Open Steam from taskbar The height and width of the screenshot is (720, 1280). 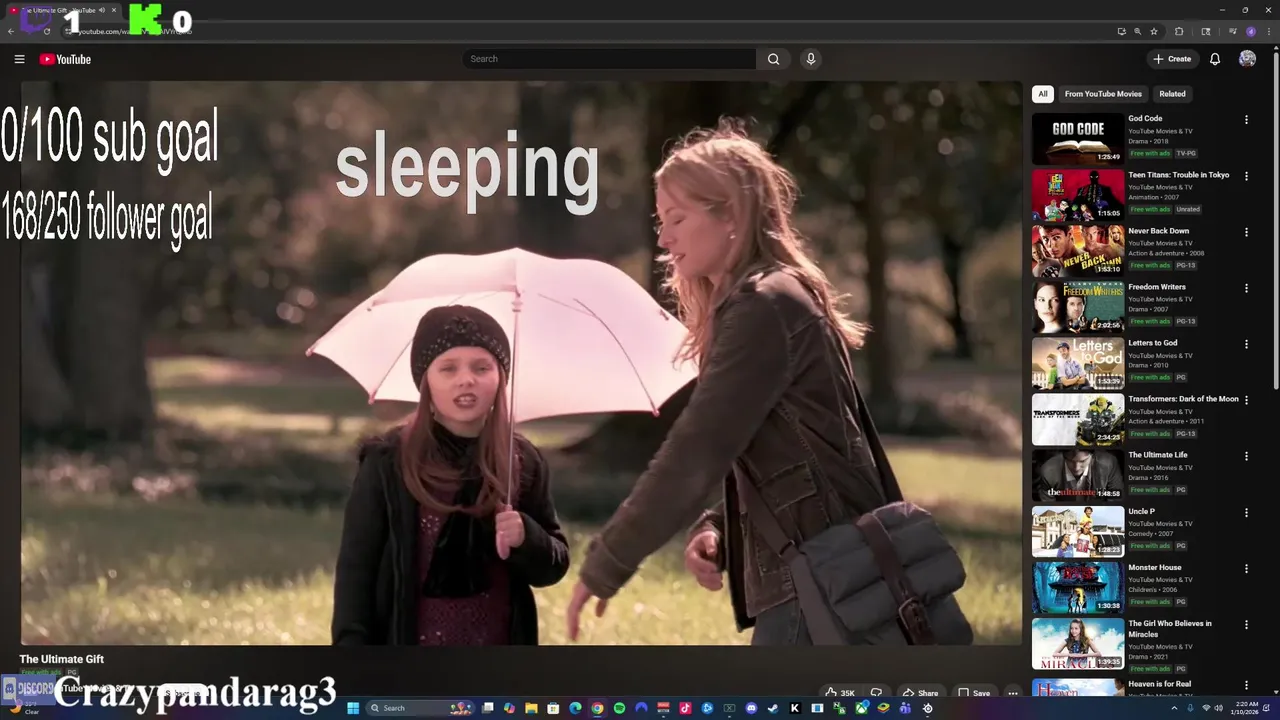coord(773,708)
